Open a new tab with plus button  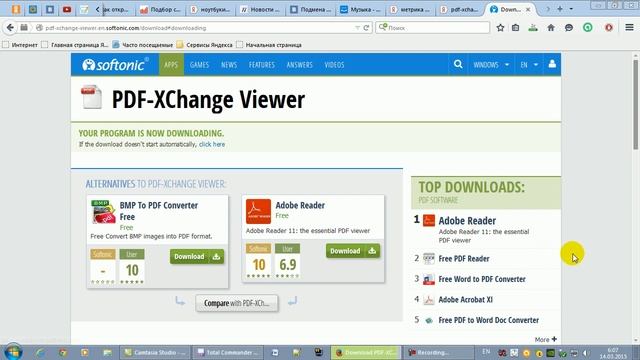[560, 9]
